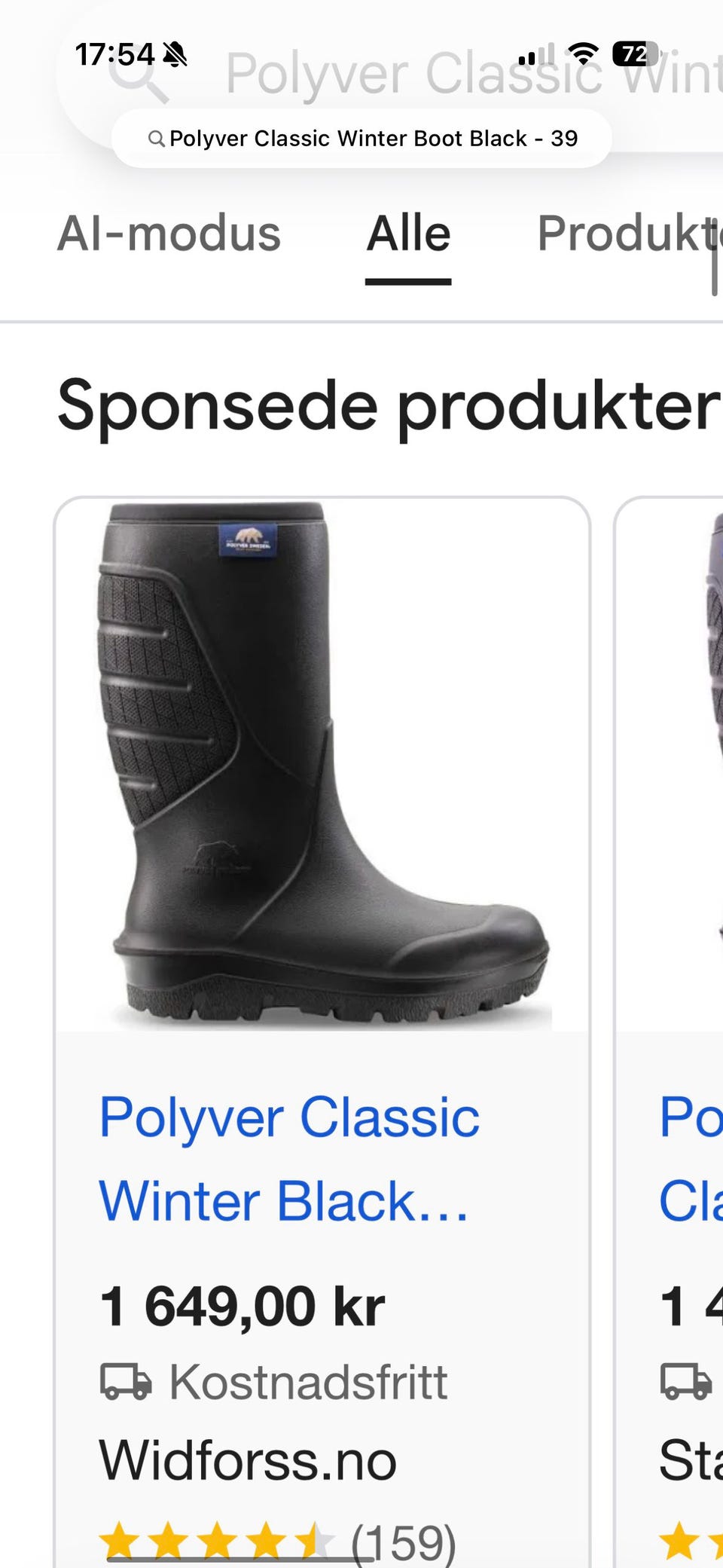Tap delivery truck icon next to Kostnadsfritt
723x1568 pixels.
[126, 1382]
